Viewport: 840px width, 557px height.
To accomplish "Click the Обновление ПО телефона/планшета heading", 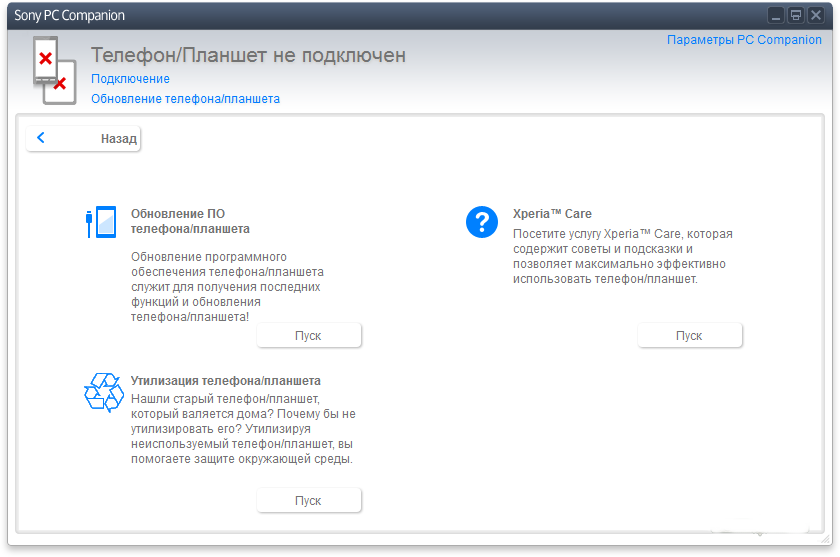I will tap(190, 221).
